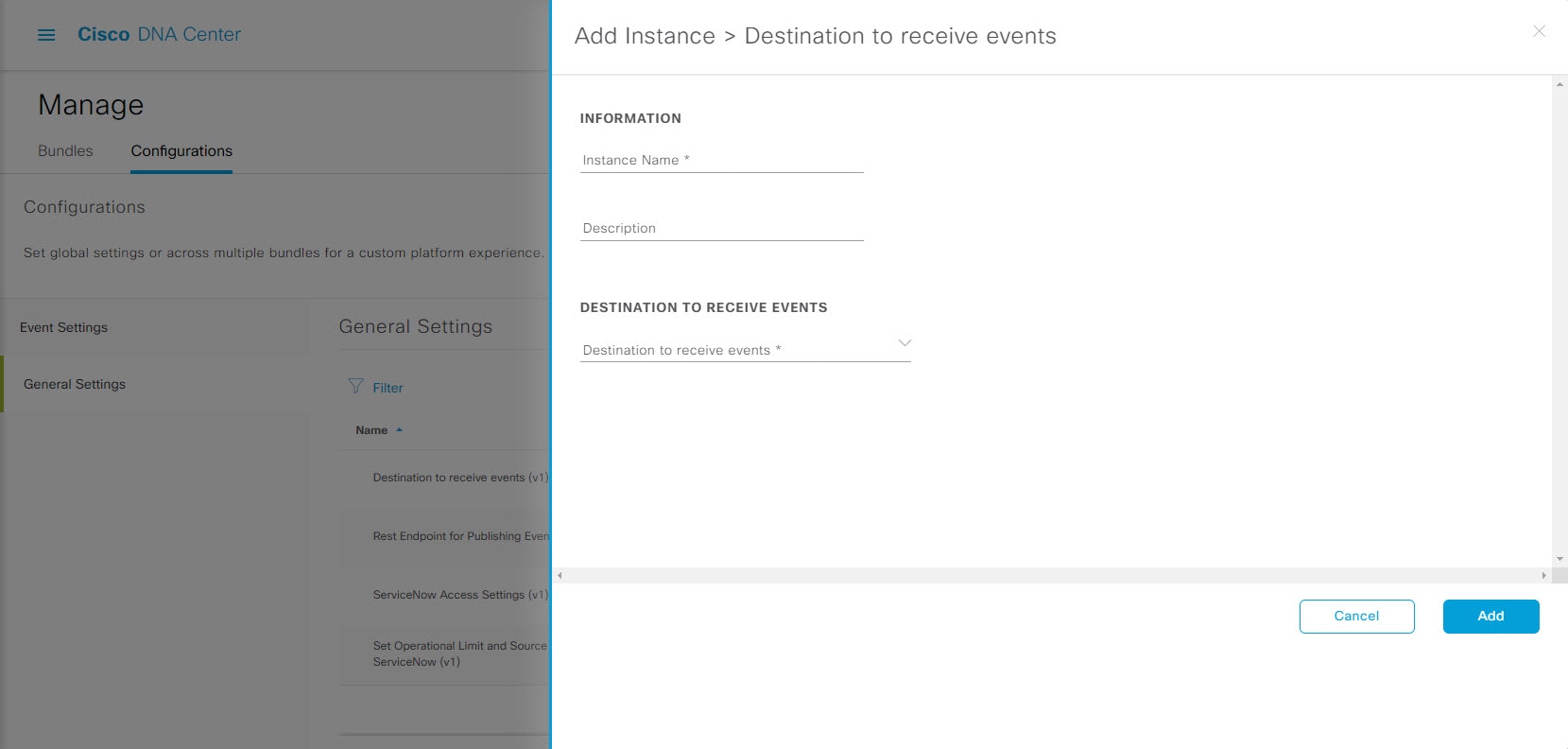Screen dimensions: 1568x749
Task: Click the dropdown chevron arrow
Action: 905,342
